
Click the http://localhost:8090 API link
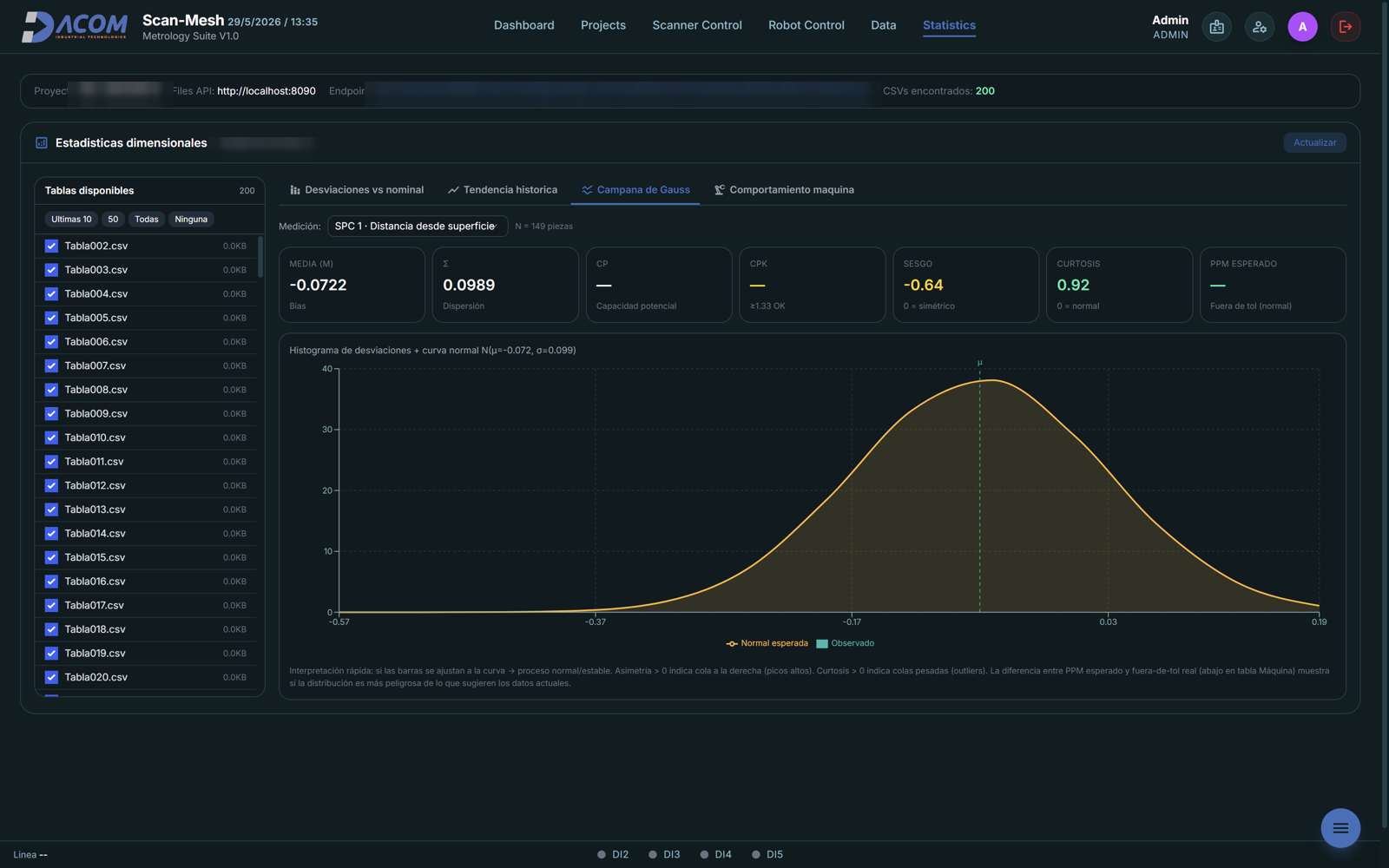267,91
